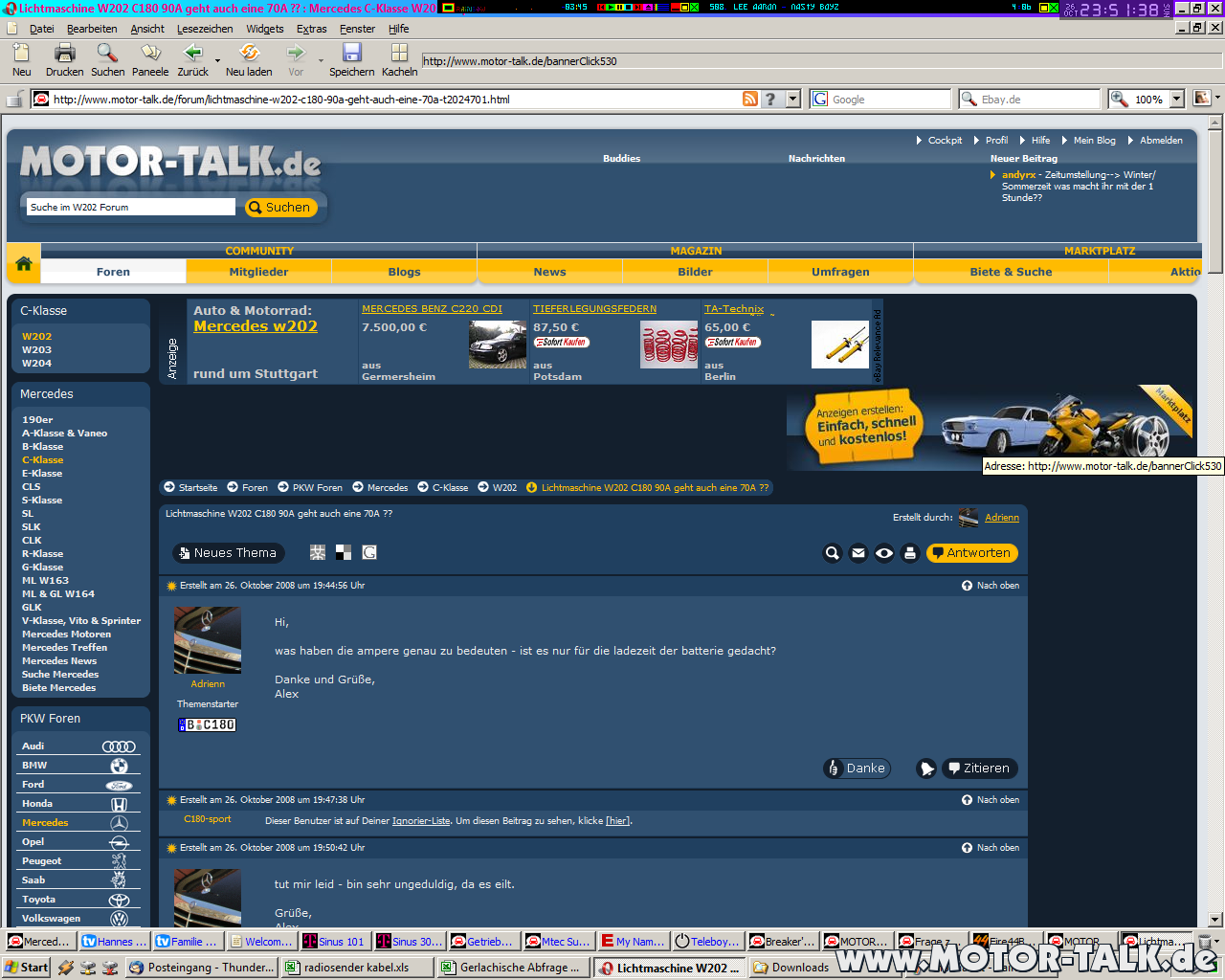This screenshot has height=980, width=1225.
Task: Click the Toyota logo in sidebar
Action: click(119, 900)
